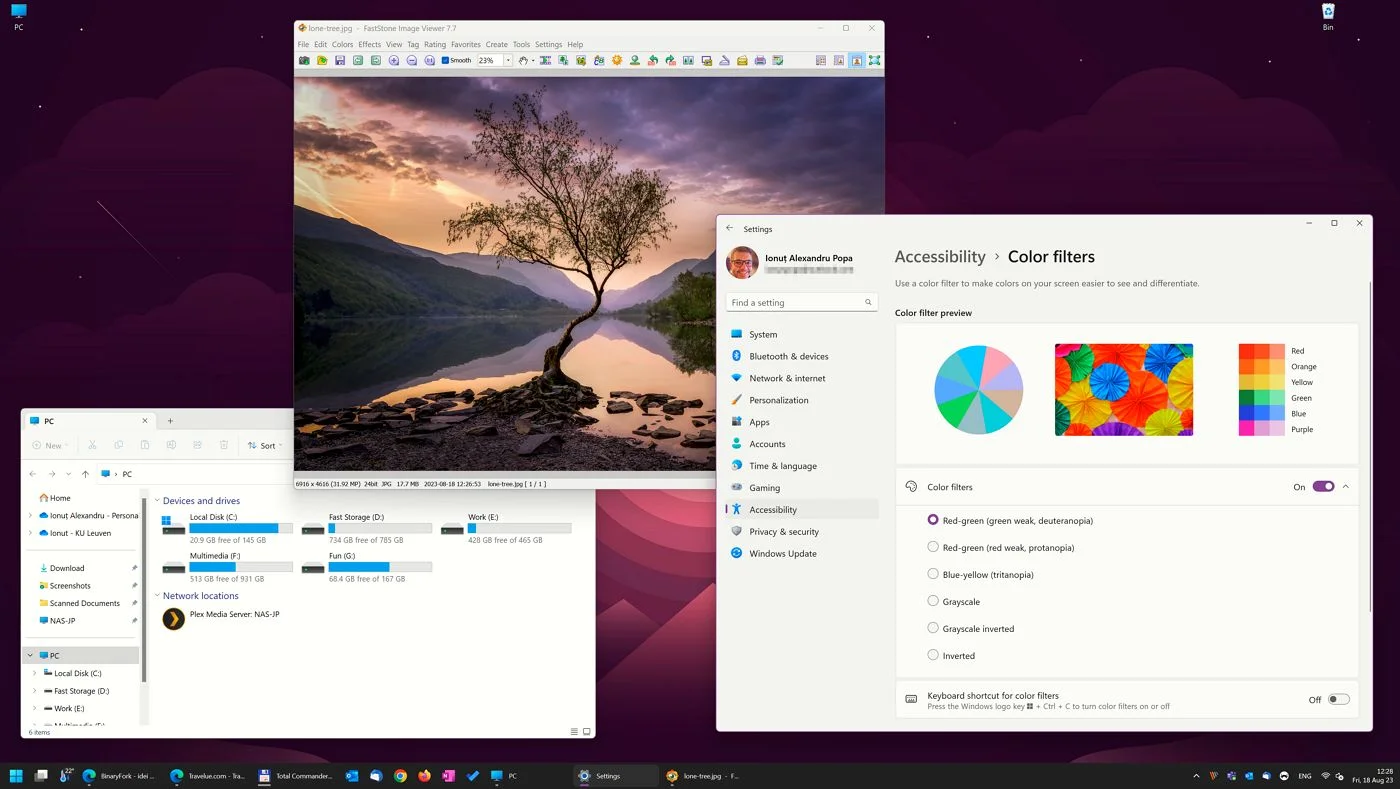The image size is (1400, 789).
Task: Open the Screenshots folder in Explorer sidebar
Action: [x=70, y=586]
